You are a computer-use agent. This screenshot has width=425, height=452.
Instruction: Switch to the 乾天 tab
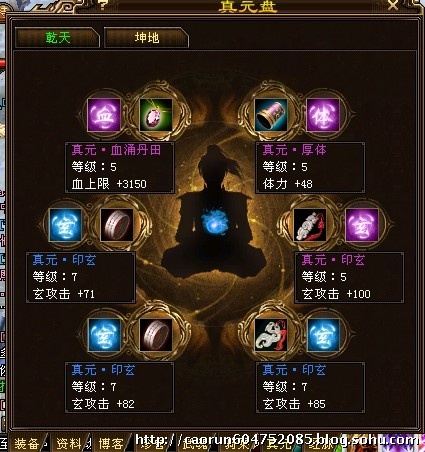point(57,38)
